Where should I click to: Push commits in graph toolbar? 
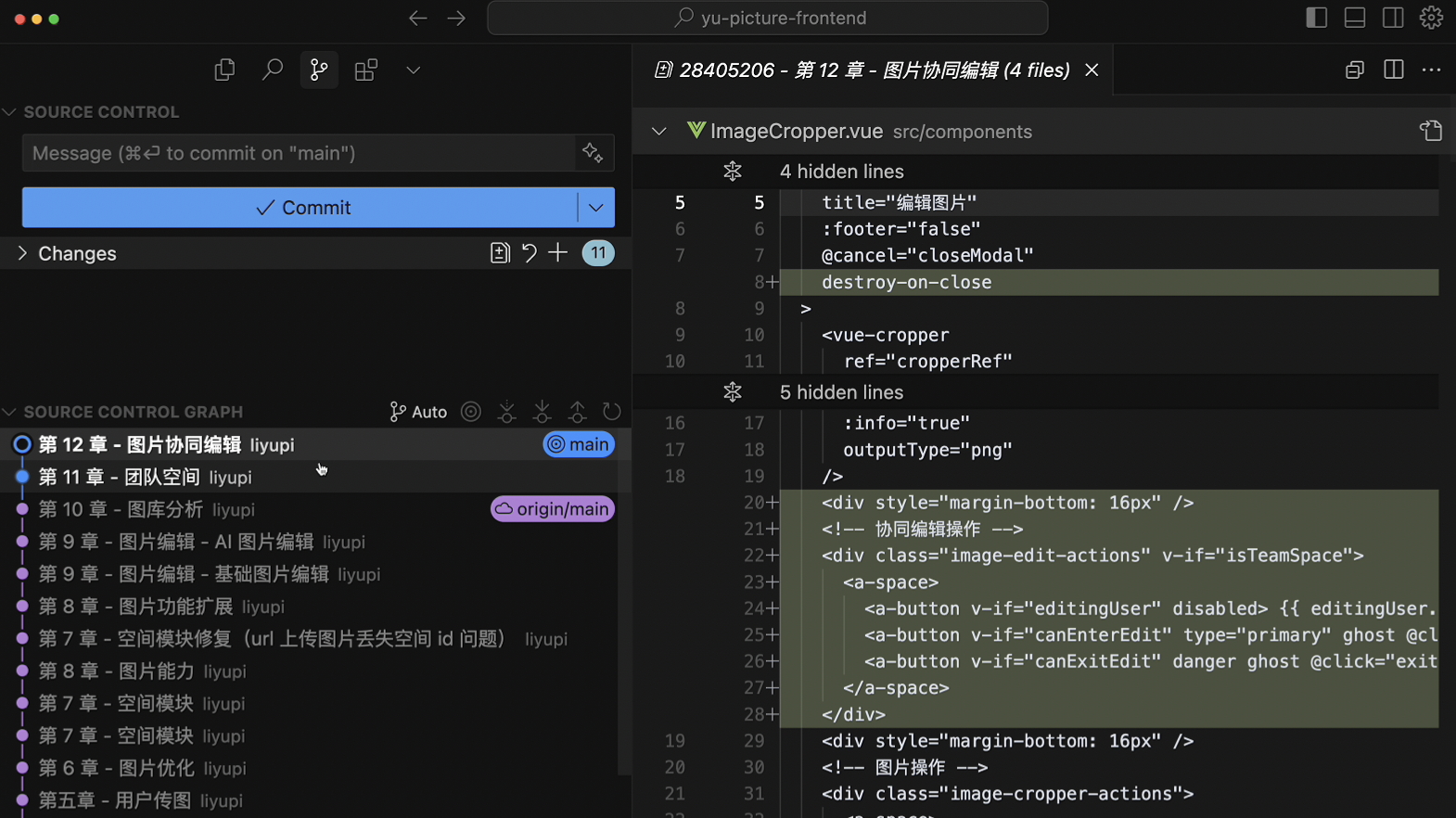click(577, 412)
